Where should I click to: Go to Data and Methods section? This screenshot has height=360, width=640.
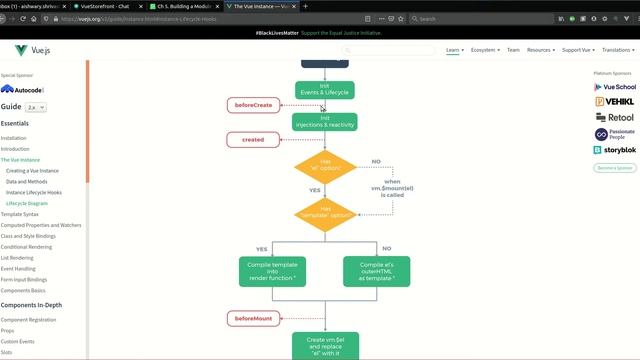27,182
